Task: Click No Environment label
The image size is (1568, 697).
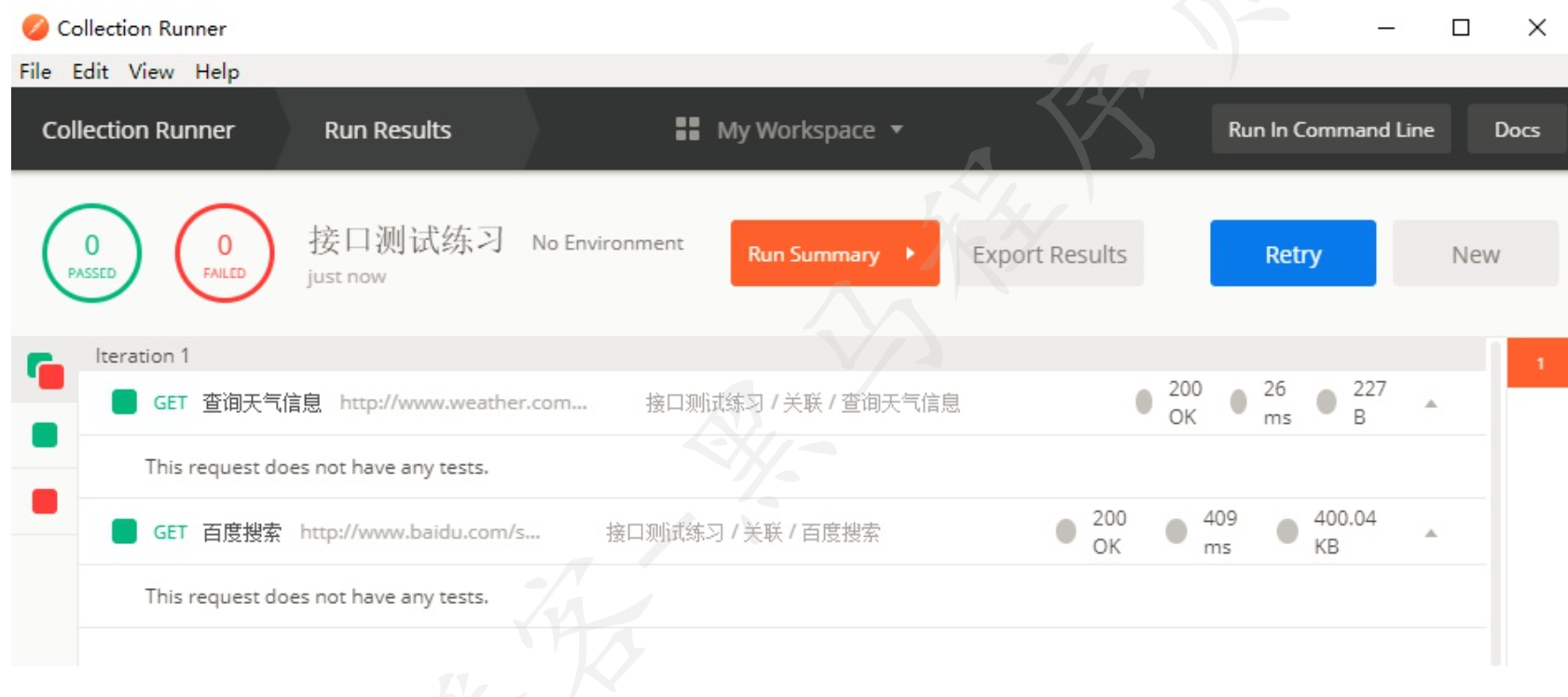Action: point(608,243)
